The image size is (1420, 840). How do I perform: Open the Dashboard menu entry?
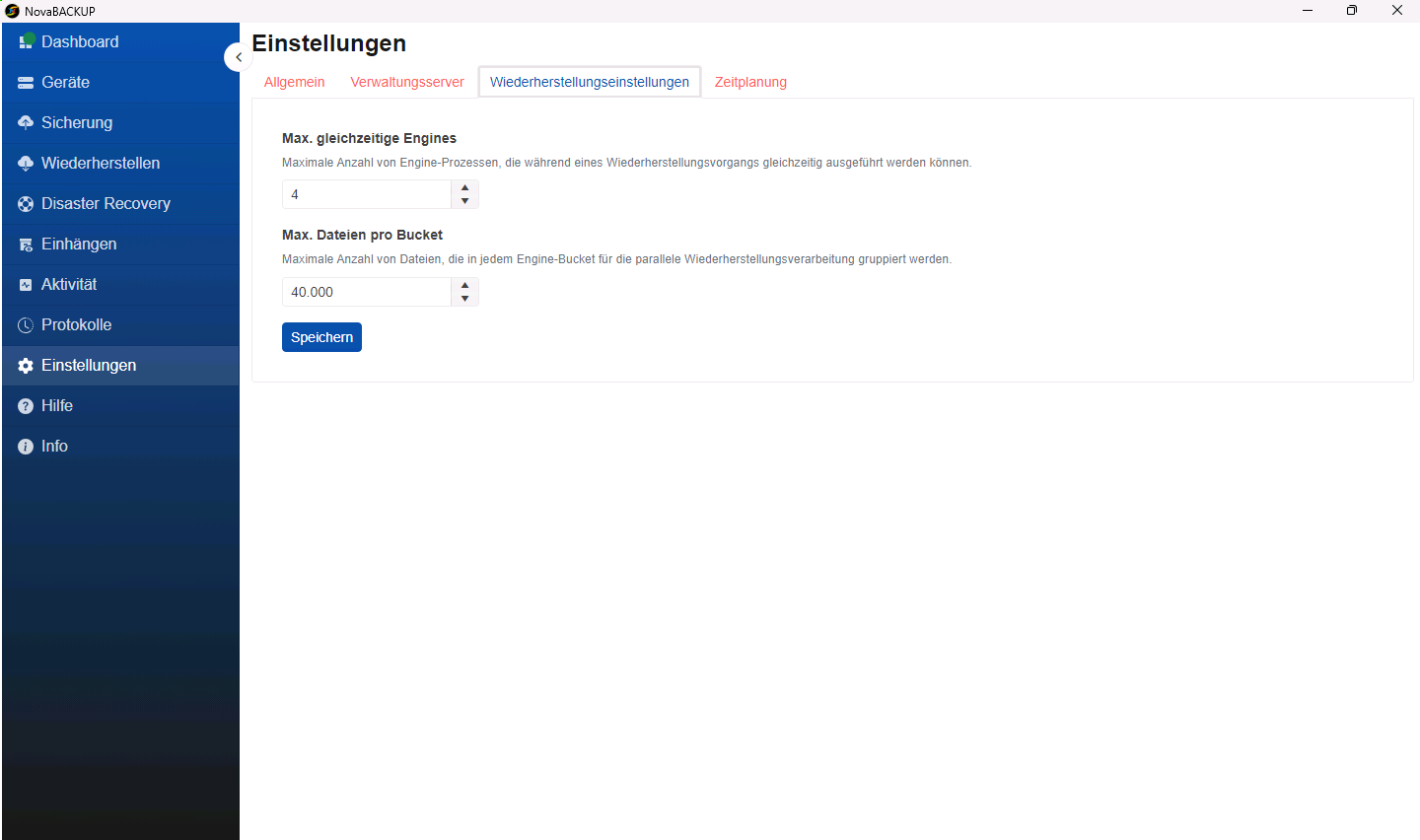[120, 42]
